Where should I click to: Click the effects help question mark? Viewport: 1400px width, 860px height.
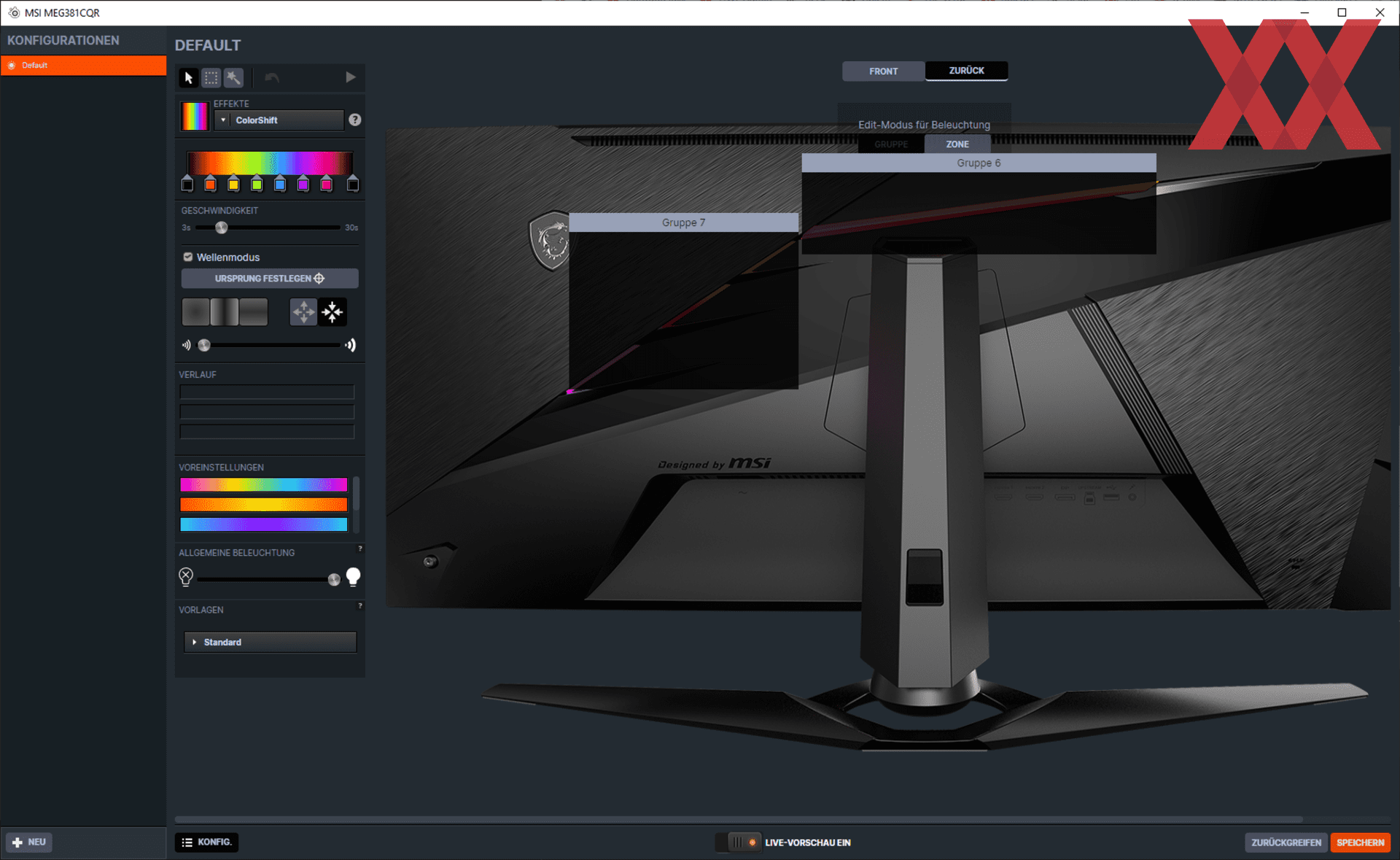pyautogui.click(x=355, y=120)
